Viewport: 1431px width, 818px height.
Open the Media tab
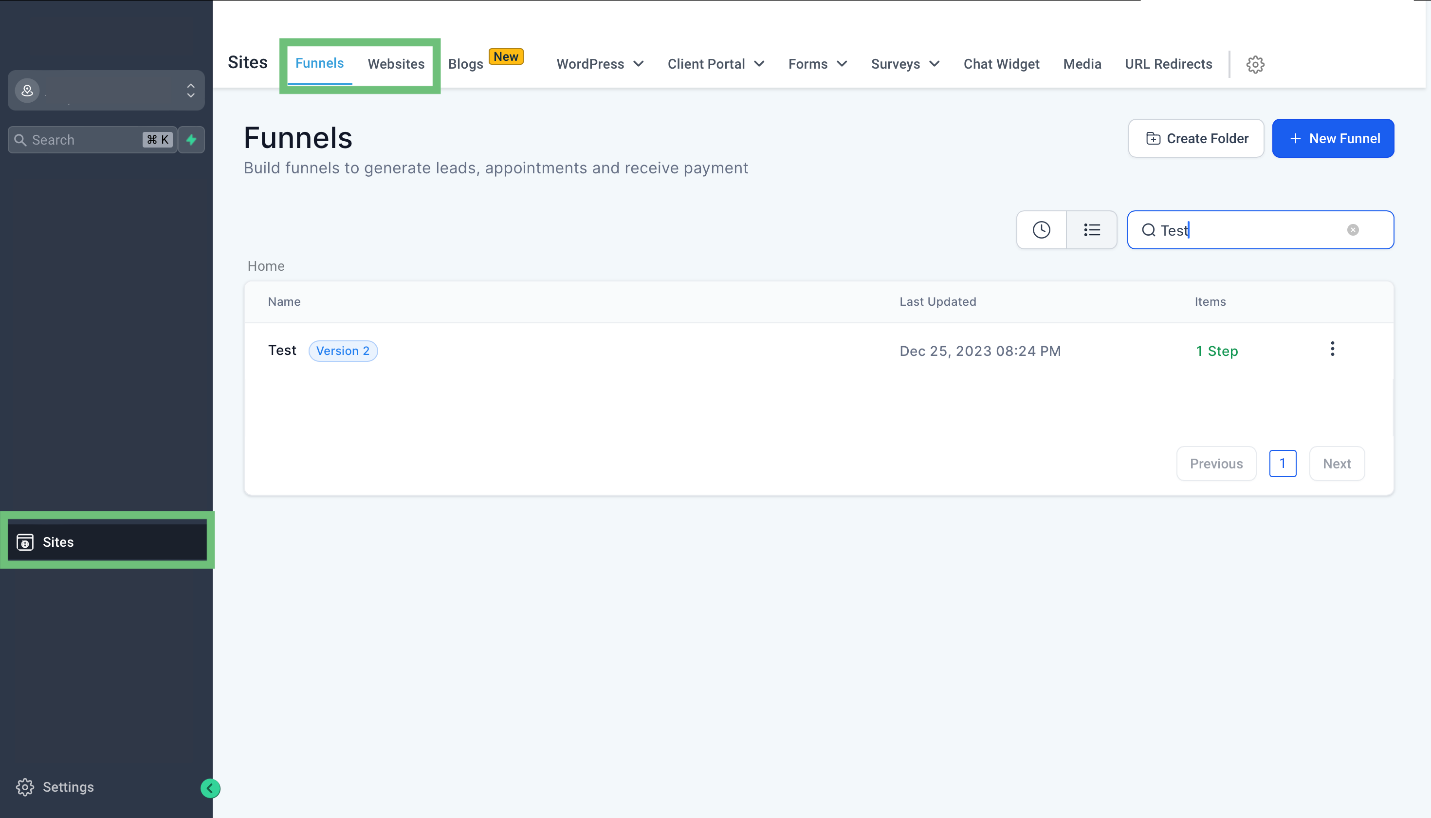(x=1082, y=64)
